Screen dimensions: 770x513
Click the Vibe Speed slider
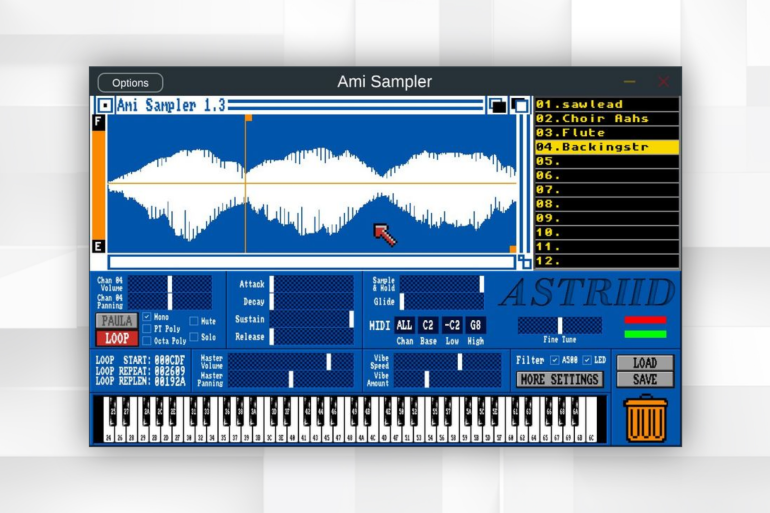tap(447, 362)
